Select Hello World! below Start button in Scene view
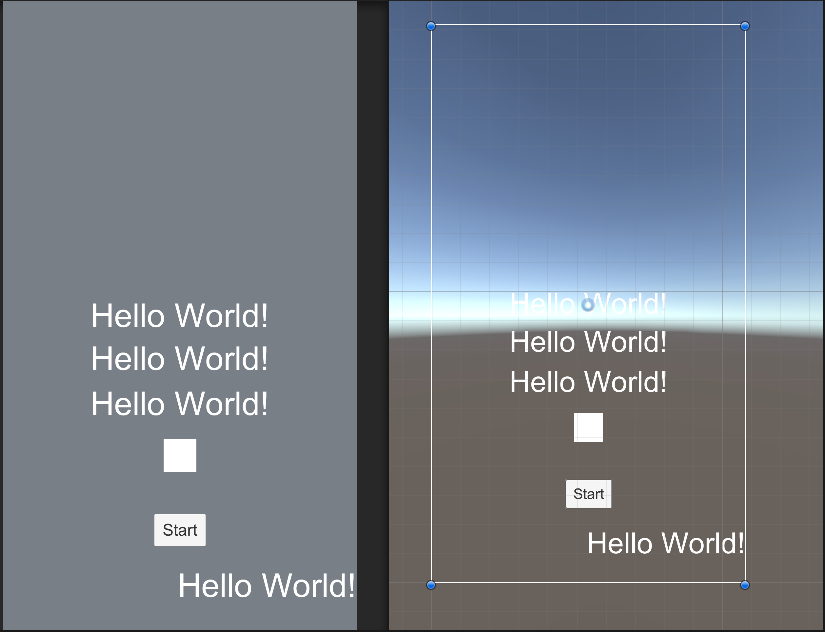The width and height of the screenshot is (825, 632). pyautogui.click(x=666, y=543)
